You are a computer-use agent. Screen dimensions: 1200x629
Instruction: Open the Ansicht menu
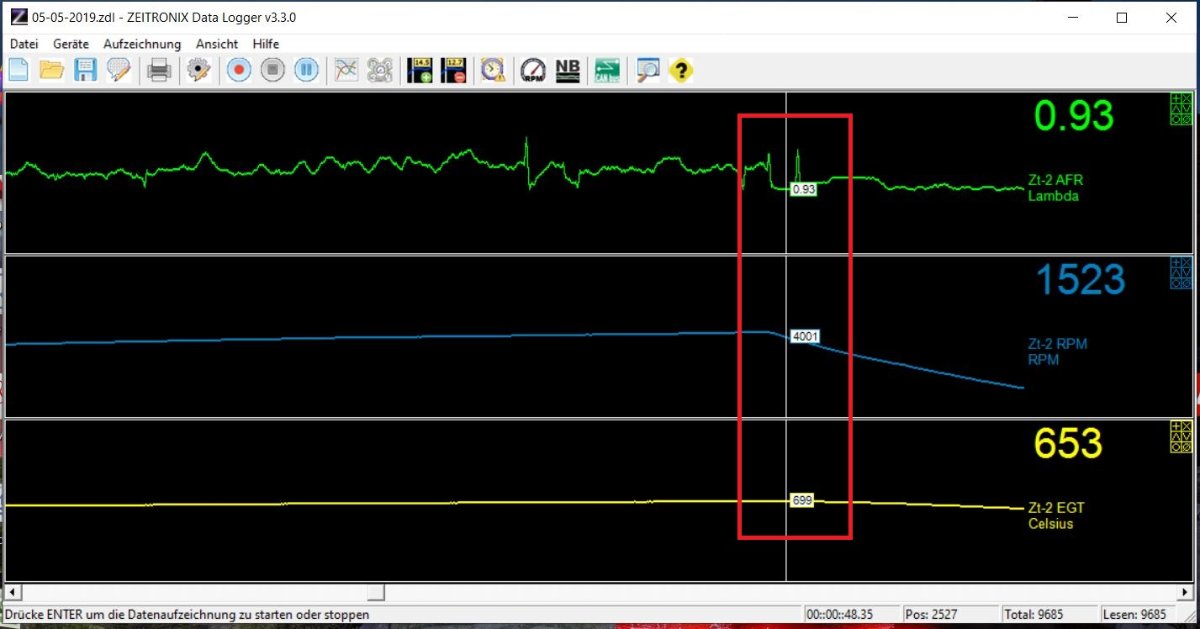tap(217, 44)
